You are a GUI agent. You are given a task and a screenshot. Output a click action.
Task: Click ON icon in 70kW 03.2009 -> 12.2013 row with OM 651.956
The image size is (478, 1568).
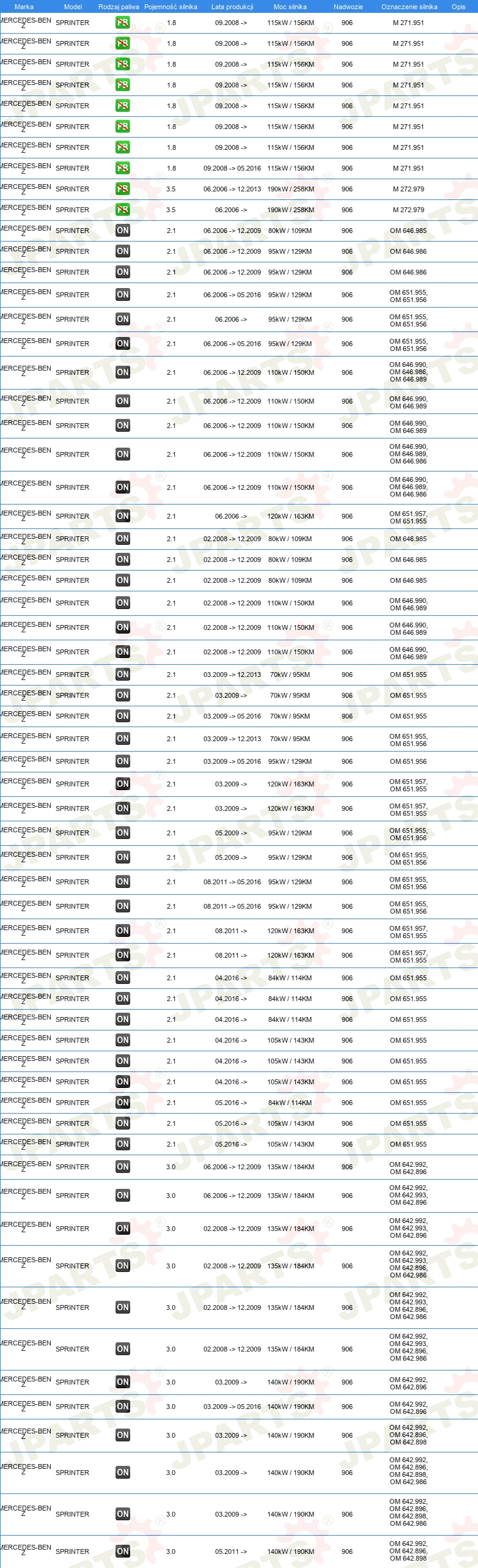click(x=122, y=739)
